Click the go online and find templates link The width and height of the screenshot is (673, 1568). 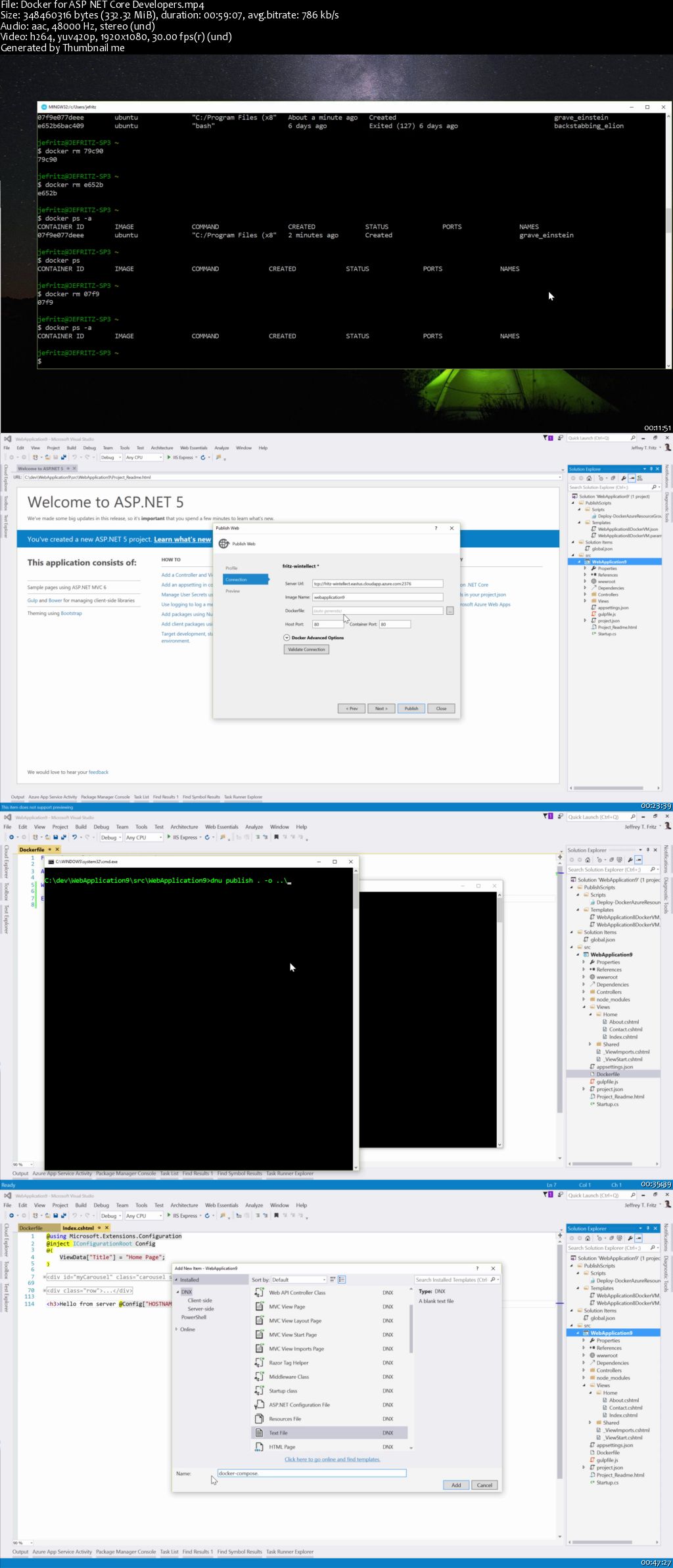coord(333,1460)
